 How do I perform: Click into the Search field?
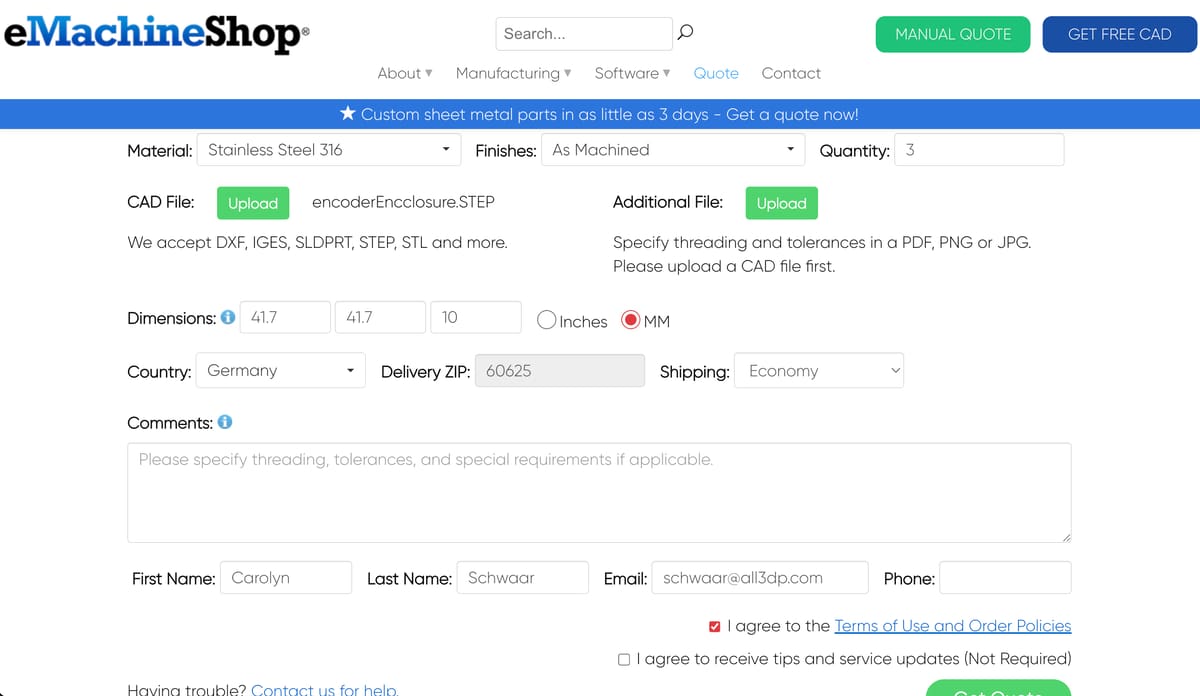584,34
